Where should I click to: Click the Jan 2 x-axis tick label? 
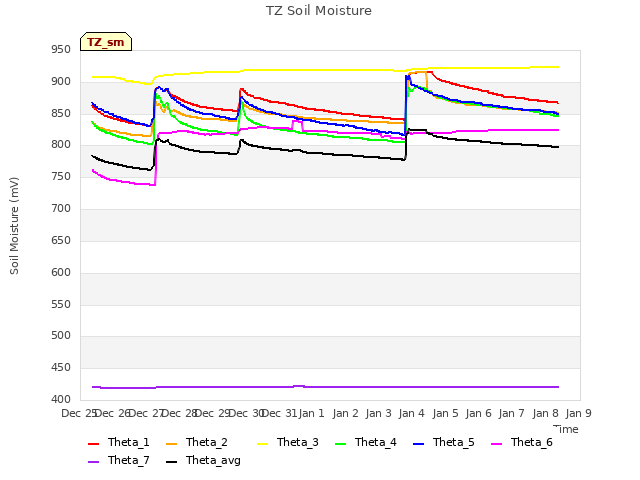(x=345, y=413)
